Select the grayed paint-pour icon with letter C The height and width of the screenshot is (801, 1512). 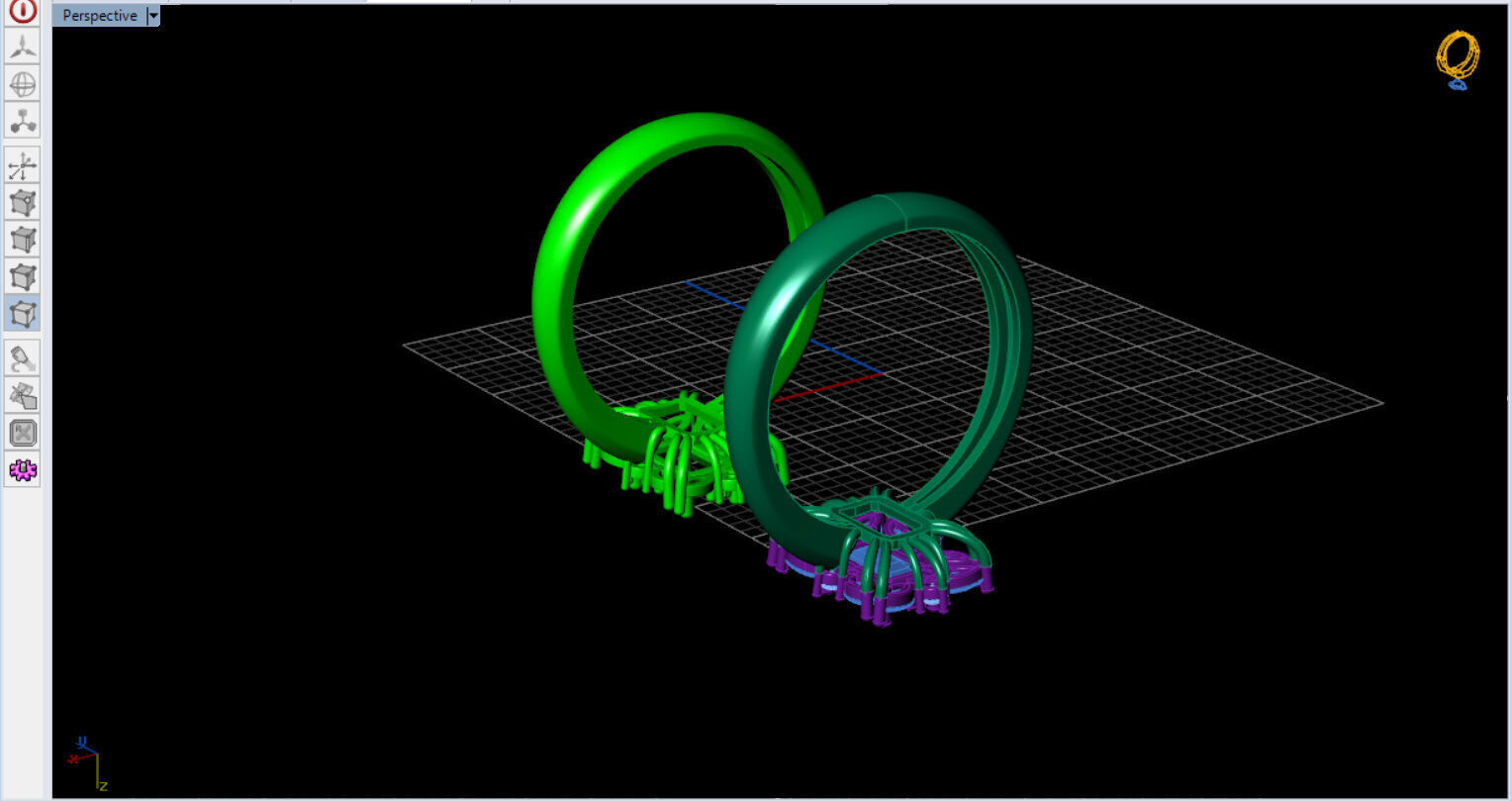23,357
